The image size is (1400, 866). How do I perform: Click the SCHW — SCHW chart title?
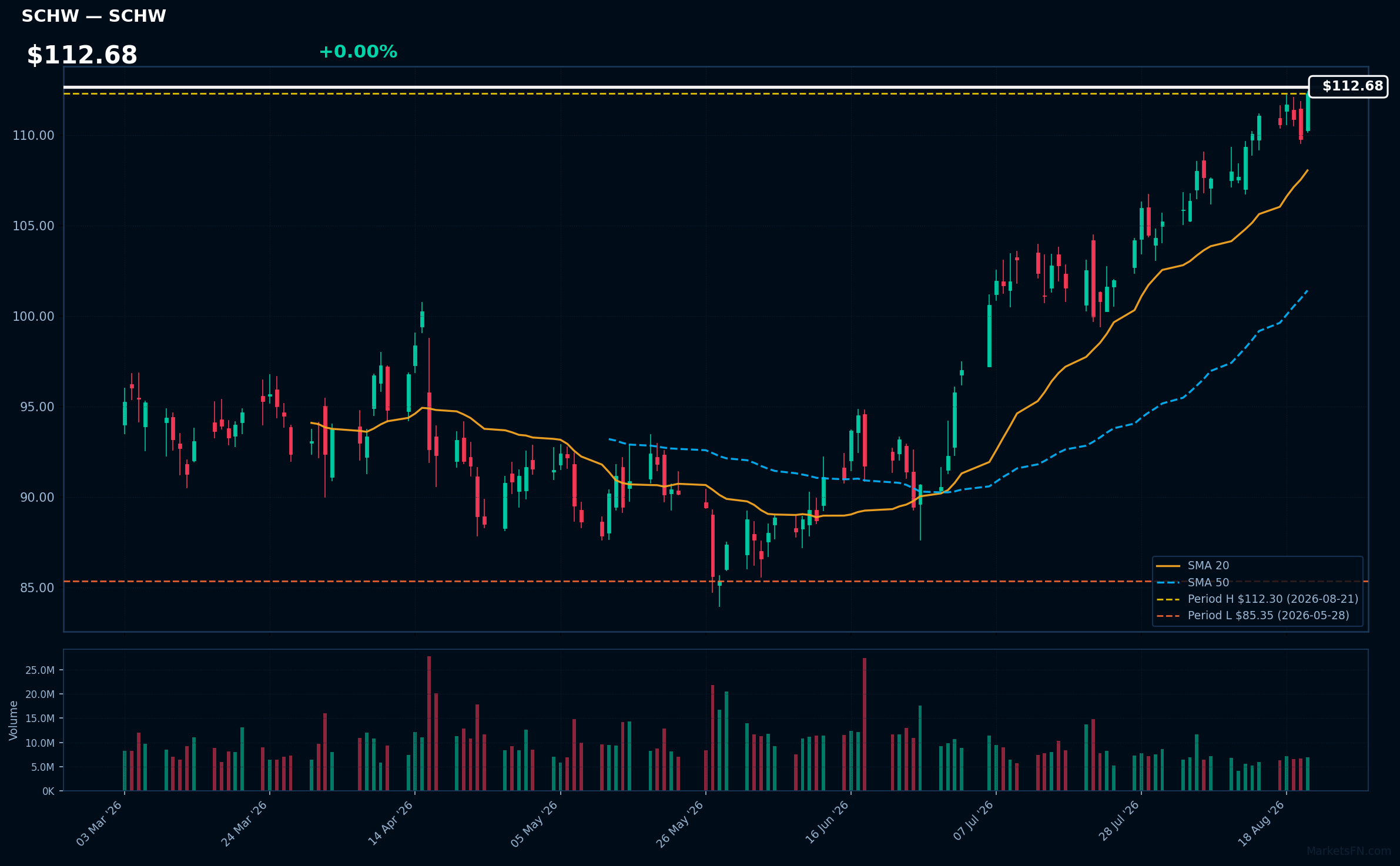tap(94, 16)
